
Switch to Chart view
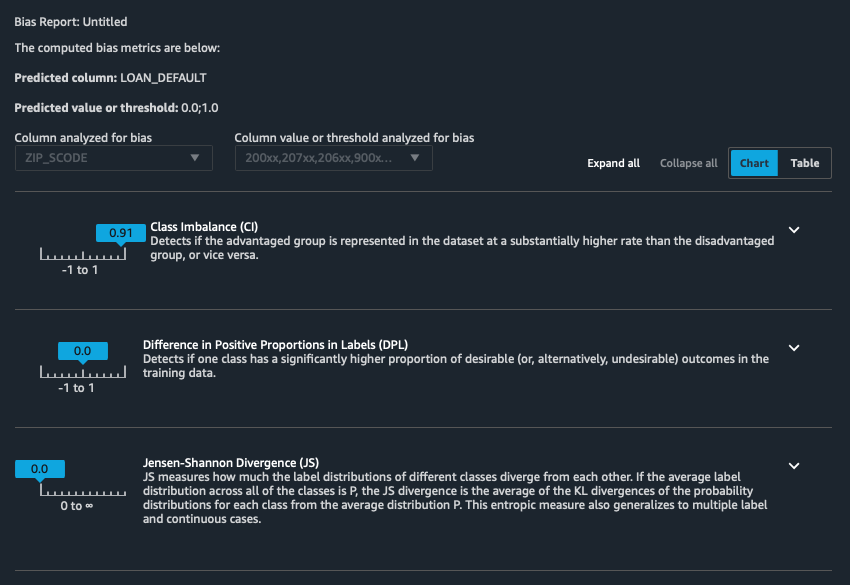(x=754, y=163)
